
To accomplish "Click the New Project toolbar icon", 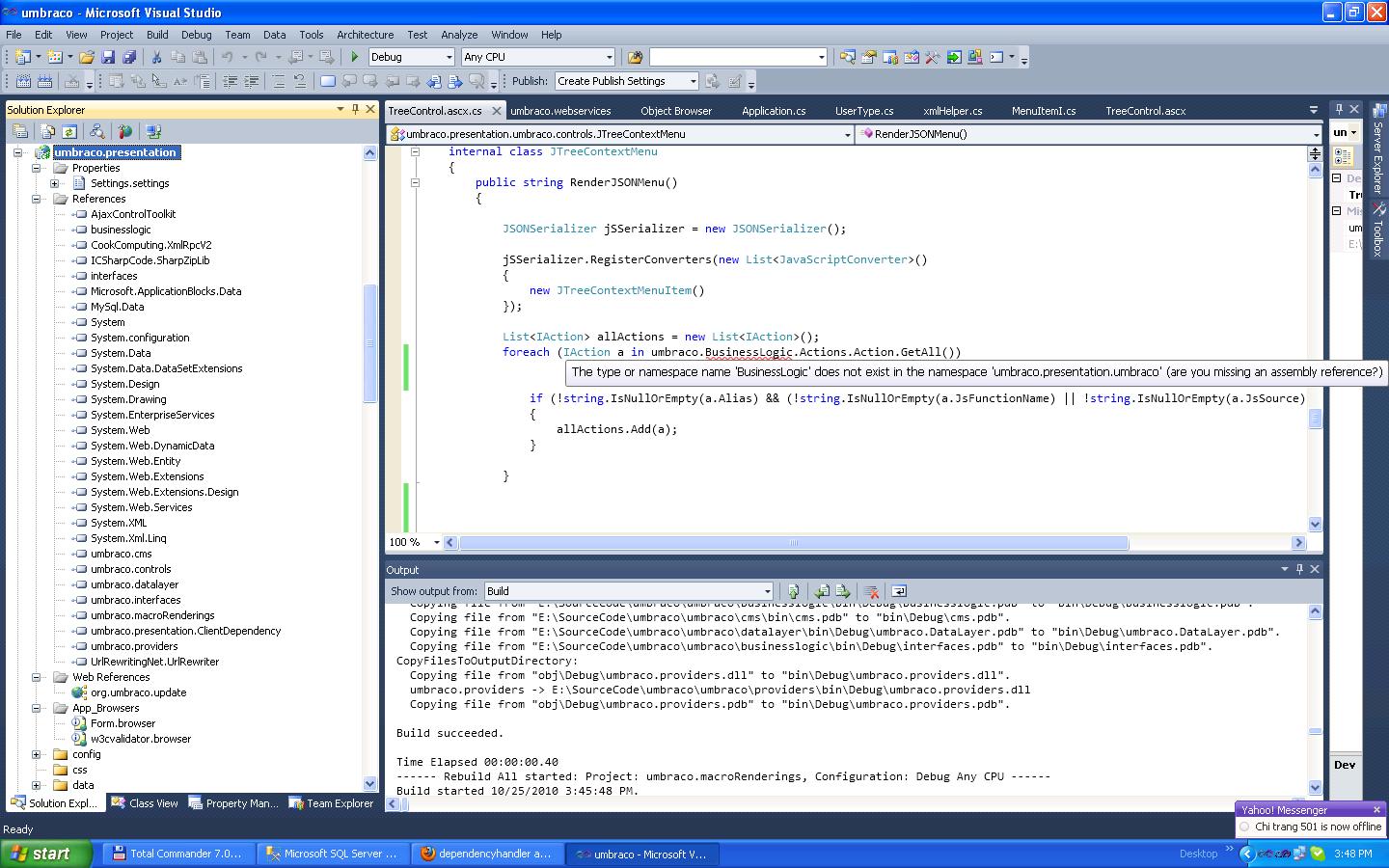I will [x=23, y=57].
